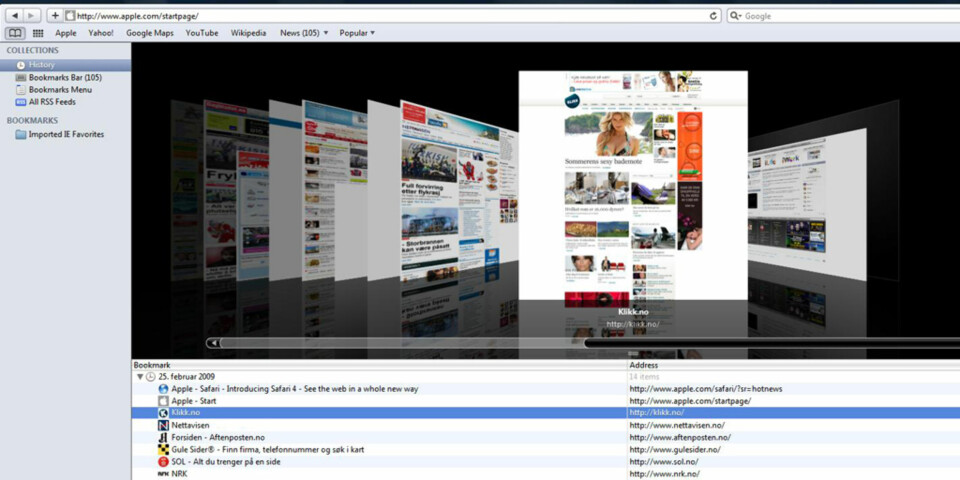960x480 pixels.
Task: Open the All RSS Feeds collection
Action: coord(51,102)
